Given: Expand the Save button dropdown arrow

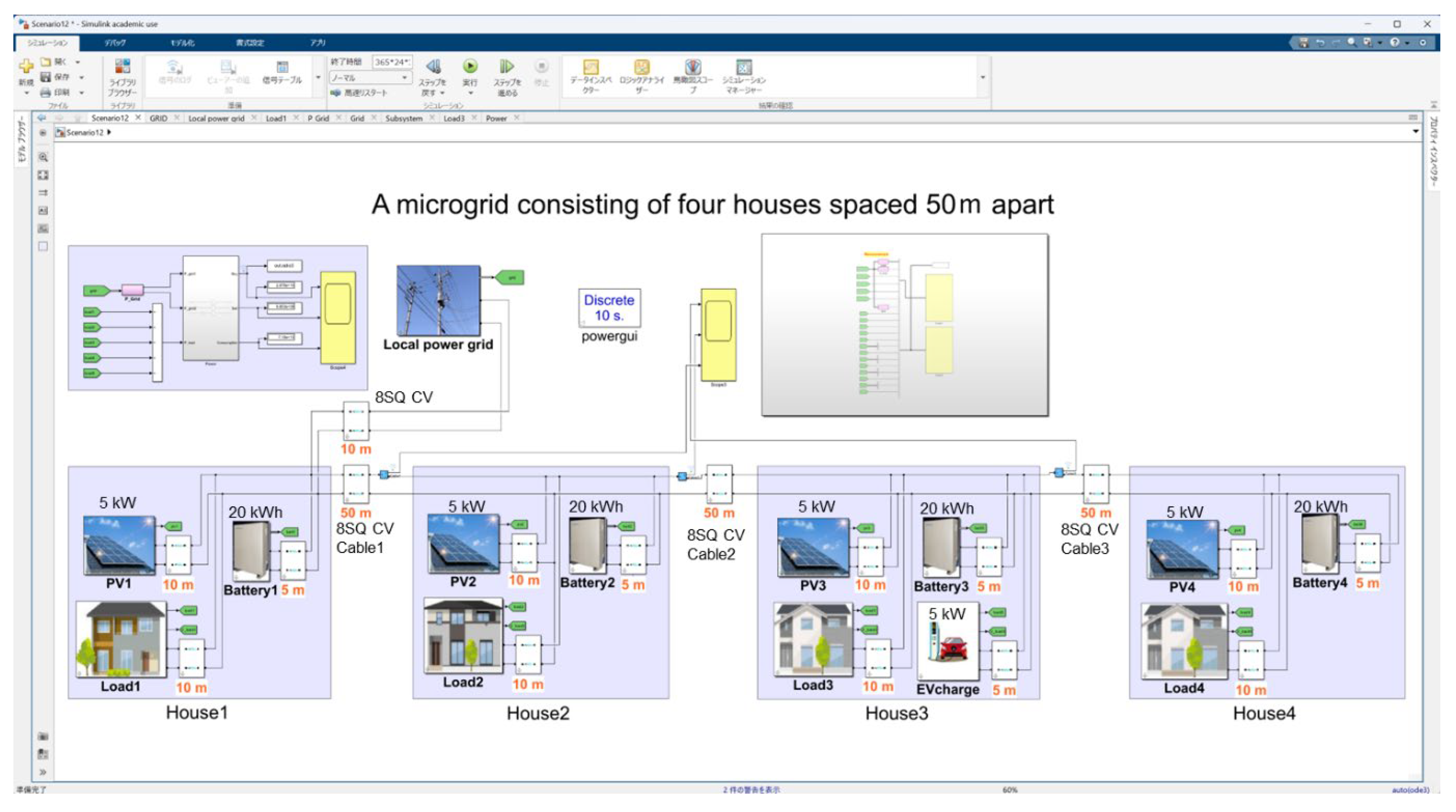Looking at the screenshot, I should point(82,78).
